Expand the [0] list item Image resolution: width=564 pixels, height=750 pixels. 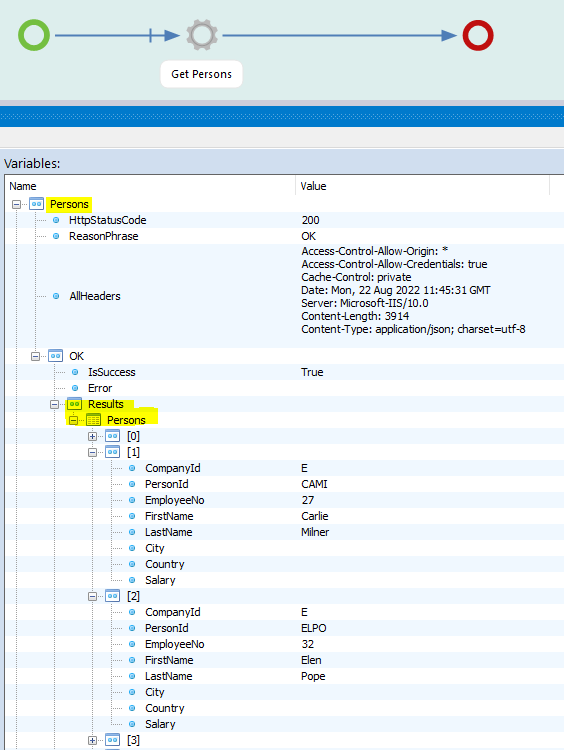(x=92, y=436)
